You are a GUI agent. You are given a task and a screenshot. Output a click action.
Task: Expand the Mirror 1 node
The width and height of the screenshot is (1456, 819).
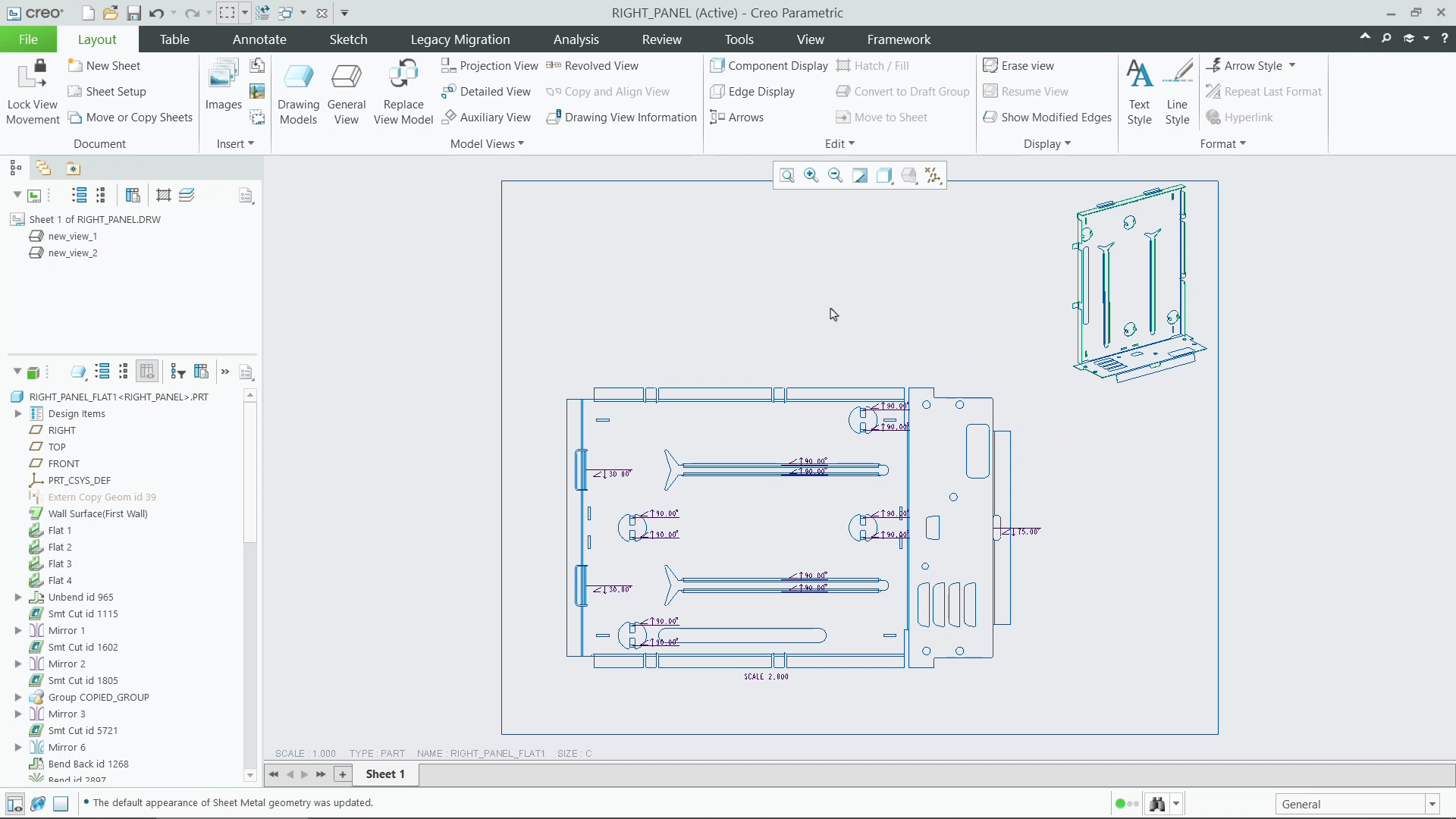18,631
